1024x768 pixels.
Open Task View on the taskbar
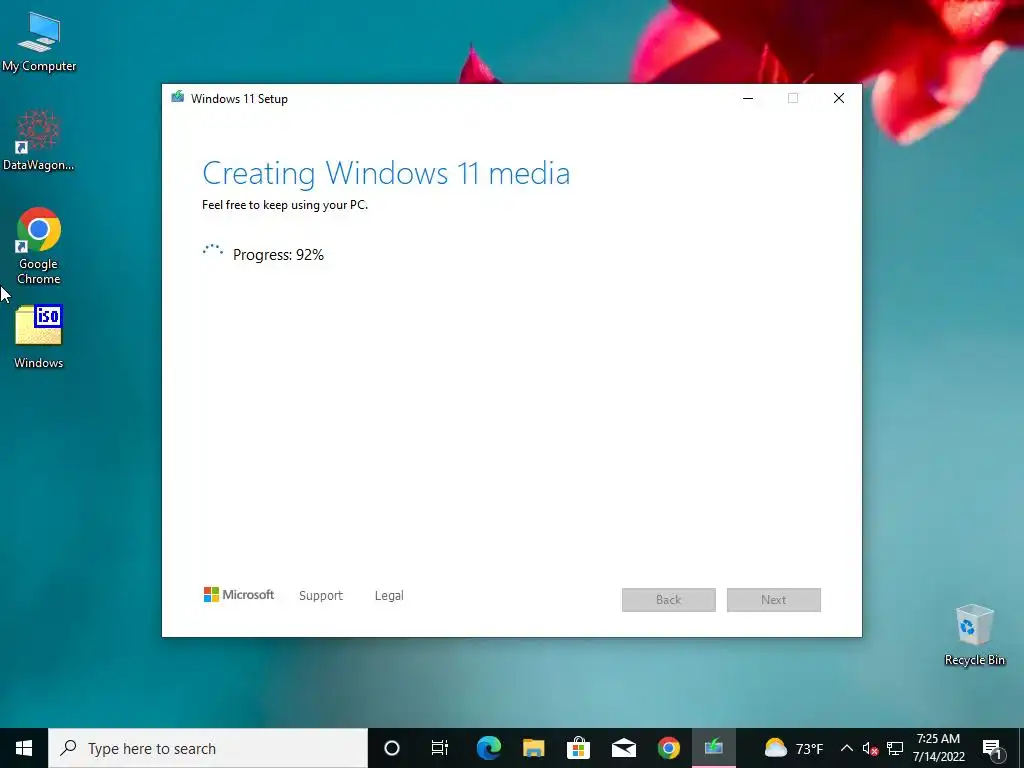pos(440,748)
